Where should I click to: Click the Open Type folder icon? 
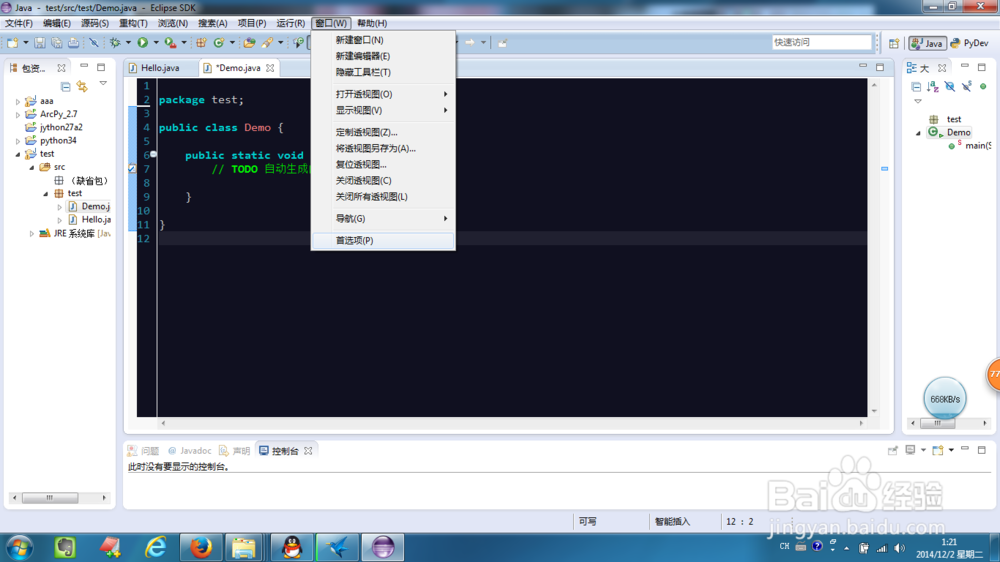click(x=249, y=43)
